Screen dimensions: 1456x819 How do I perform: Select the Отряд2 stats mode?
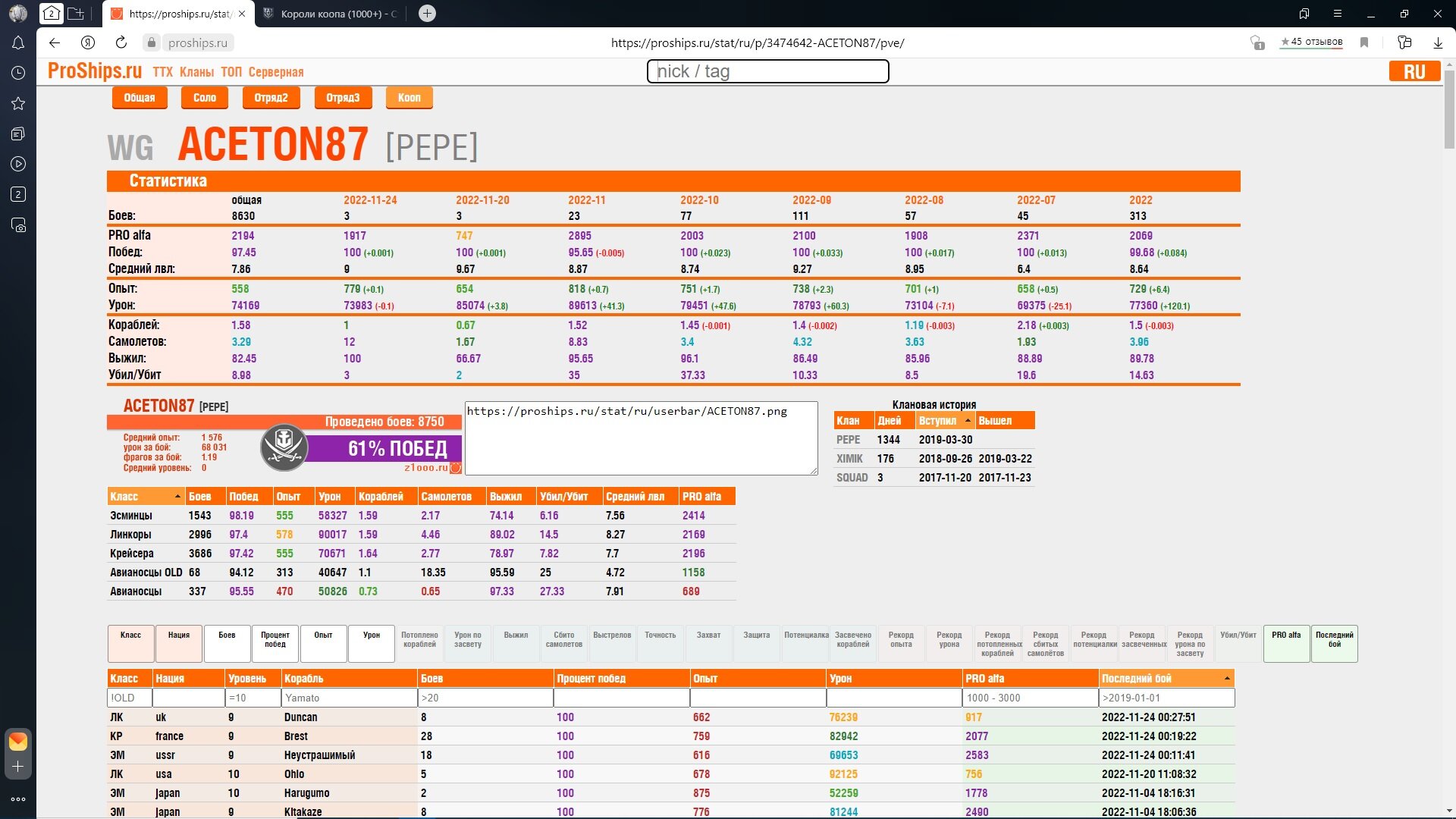pyautogui.click(x=271, y=98)
